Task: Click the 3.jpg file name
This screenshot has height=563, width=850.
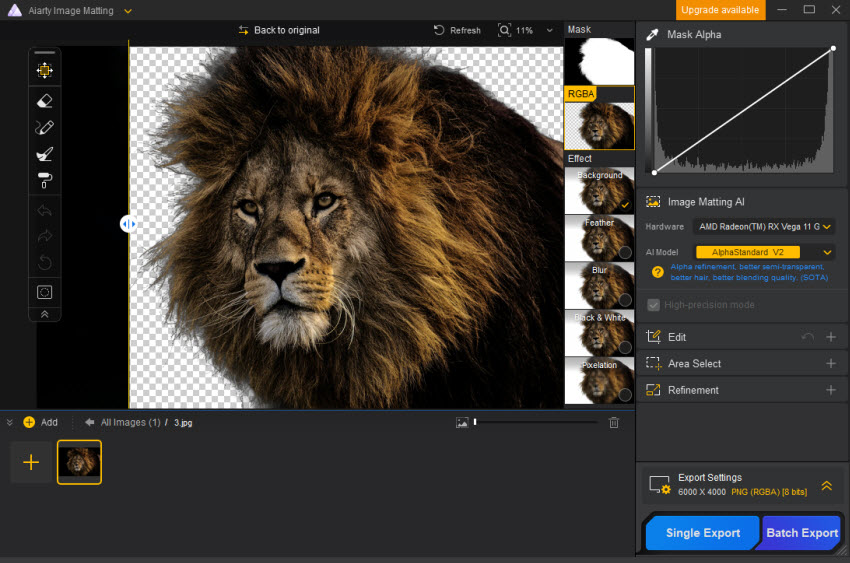Action: [183, 423]
